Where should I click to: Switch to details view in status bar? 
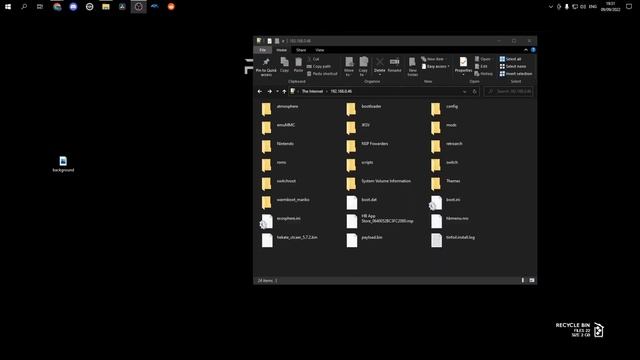click(x=522, y=280)
